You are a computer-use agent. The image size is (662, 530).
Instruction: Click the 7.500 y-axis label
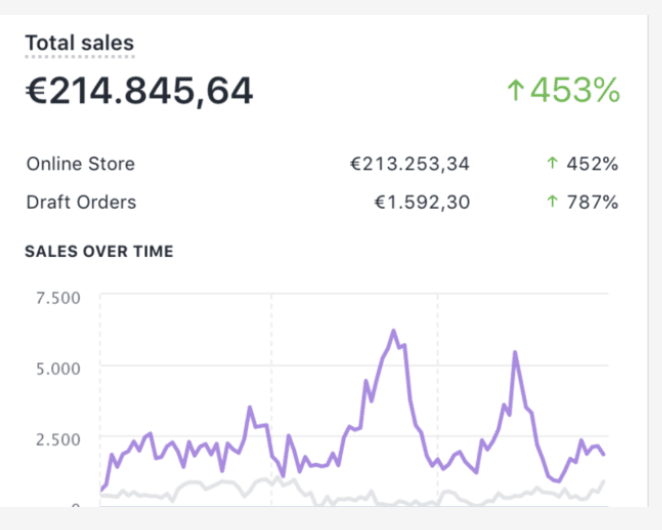57,297
